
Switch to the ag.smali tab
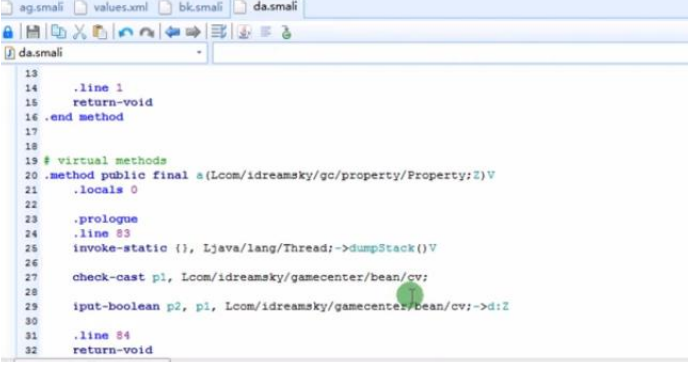[34, 7]
